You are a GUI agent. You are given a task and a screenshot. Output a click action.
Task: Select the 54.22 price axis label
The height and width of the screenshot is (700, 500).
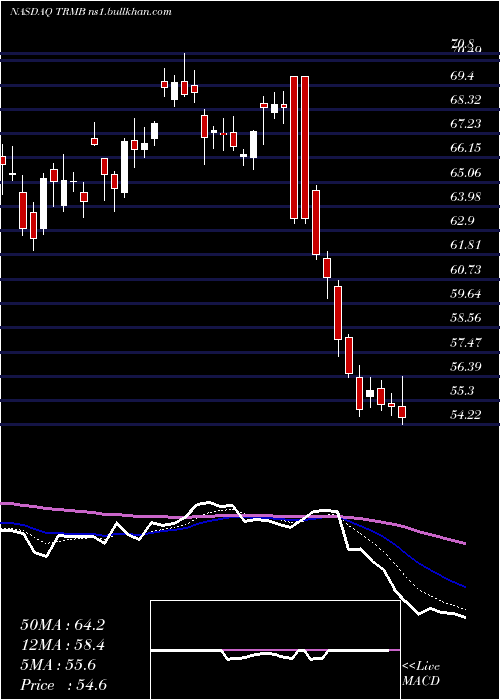(466, 415)
